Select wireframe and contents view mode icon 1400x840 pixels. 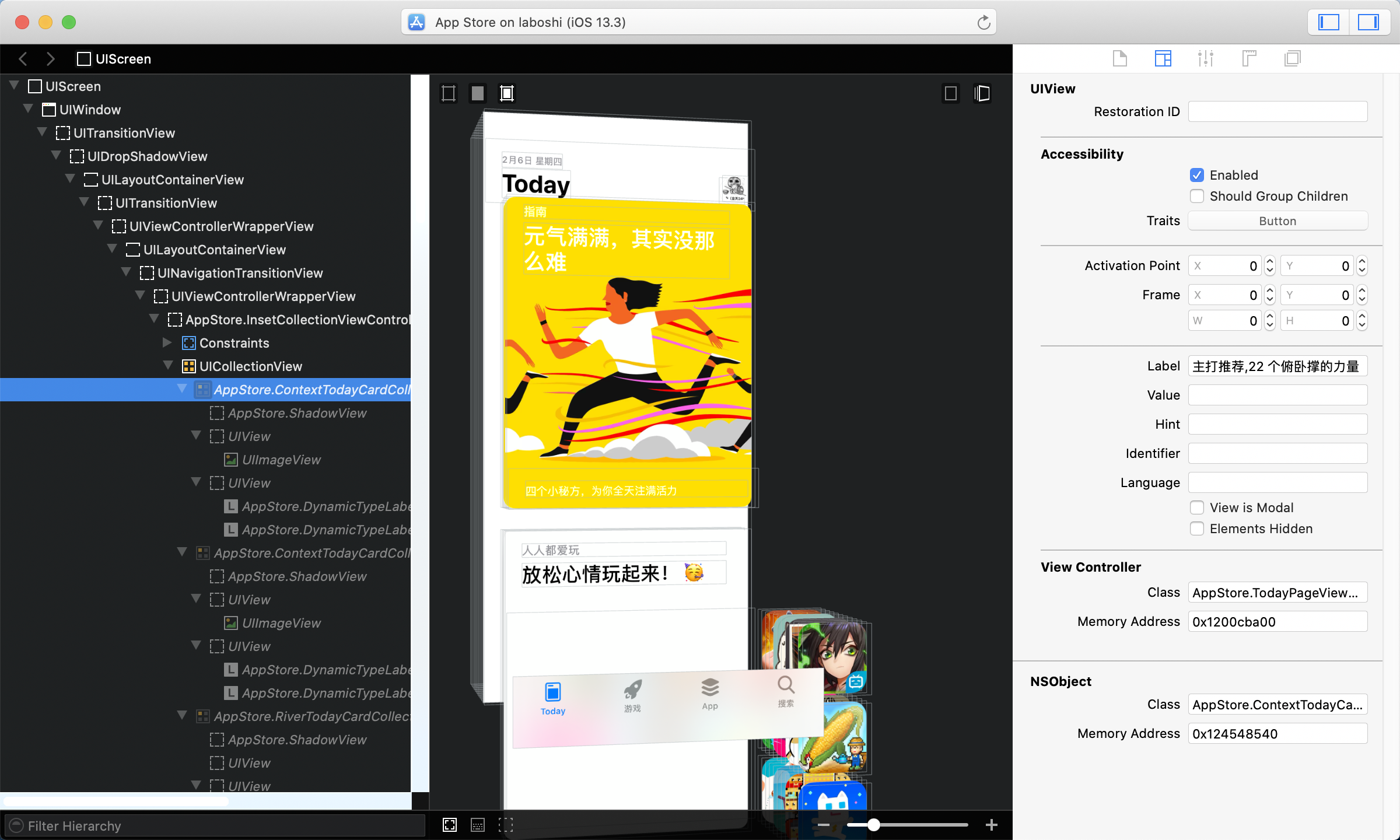[x=507, y=93]
